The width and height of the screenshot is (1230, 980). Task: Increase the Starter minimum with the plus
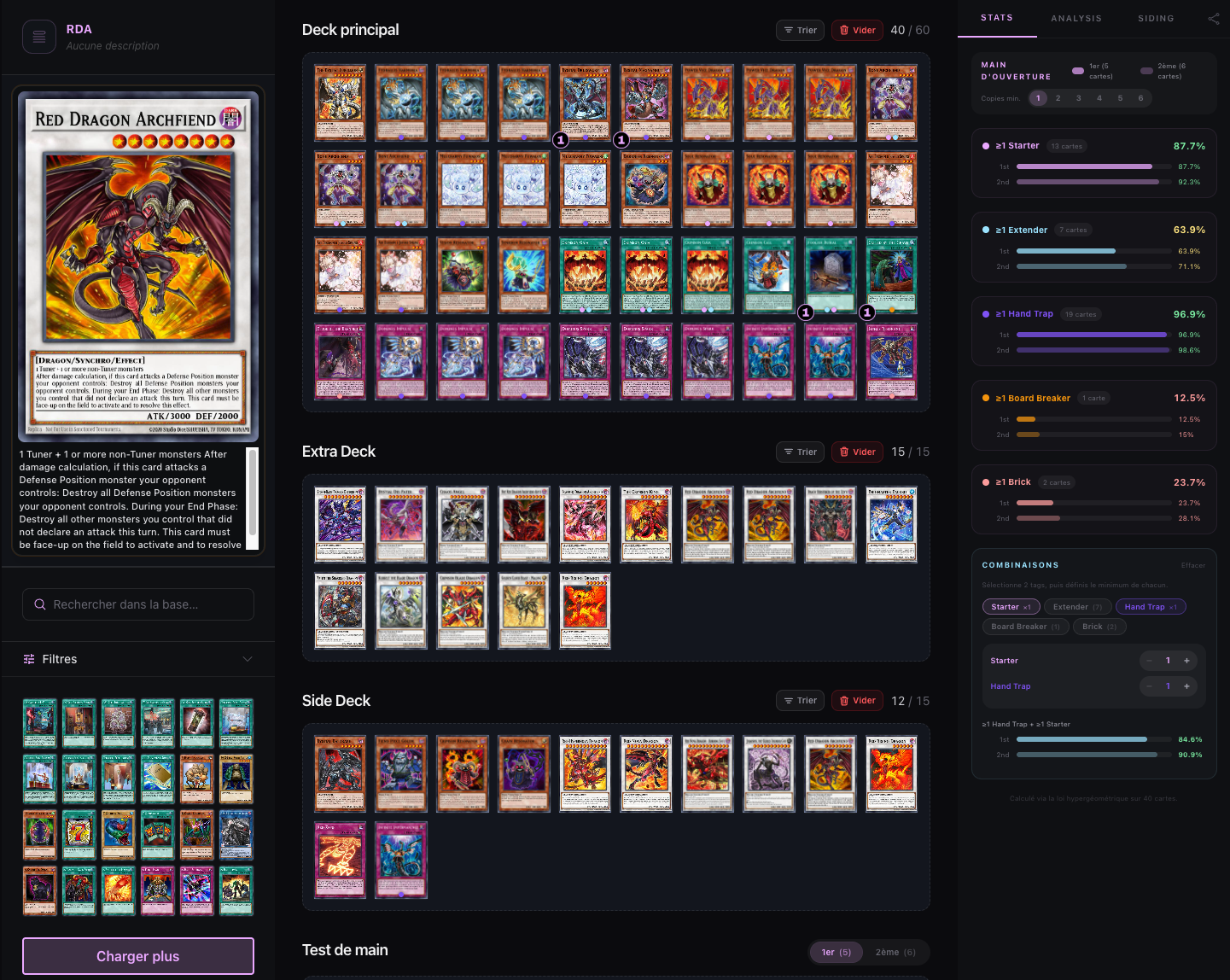1186,661
